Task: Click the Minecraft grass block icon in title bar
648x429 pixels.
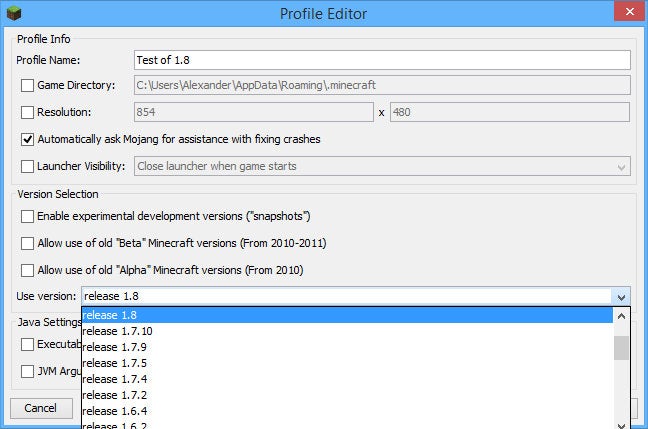Action: pyautogui.click(x=14, y=14)
